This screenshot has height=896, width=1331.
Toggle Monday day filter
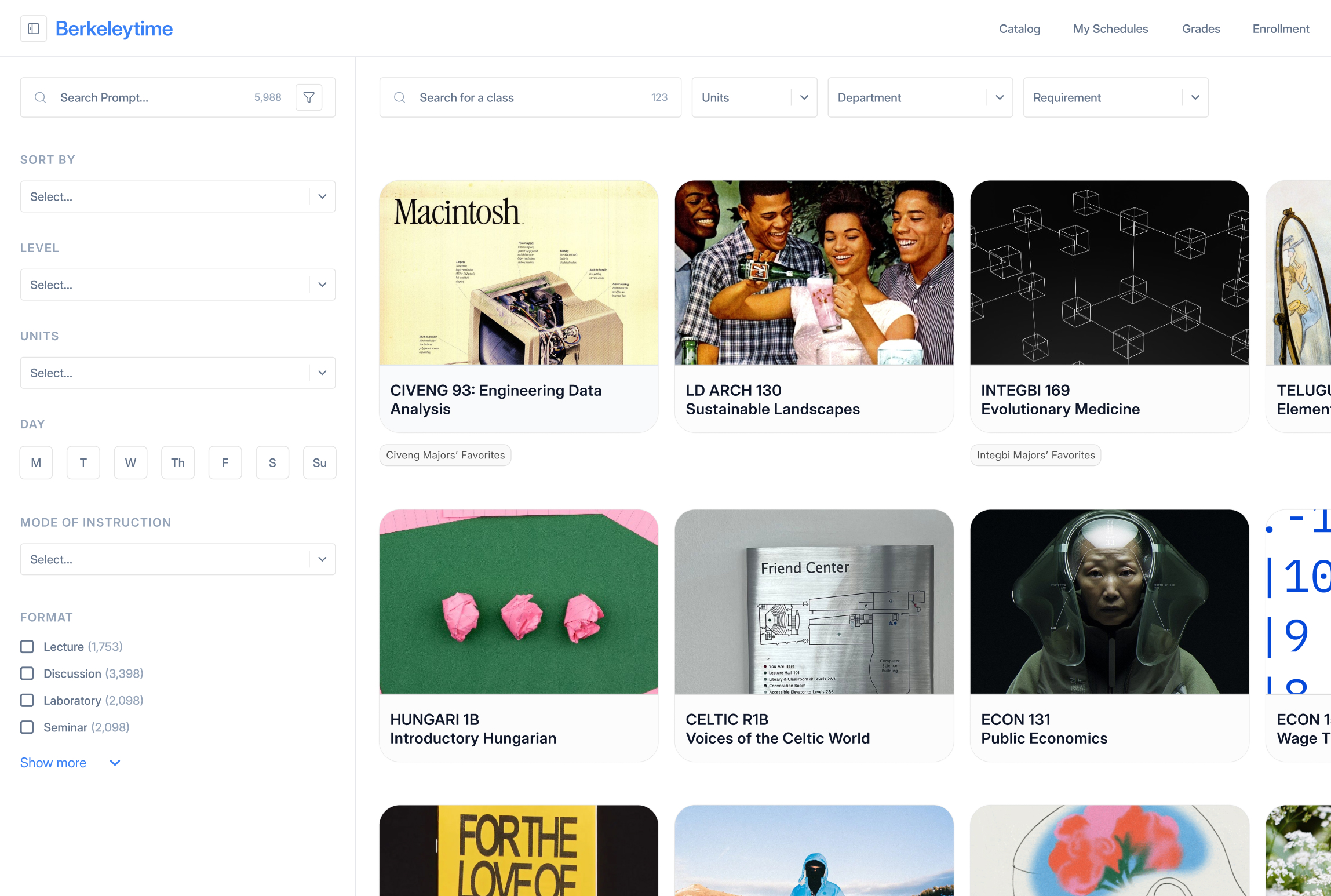click(x=36, y=462)
